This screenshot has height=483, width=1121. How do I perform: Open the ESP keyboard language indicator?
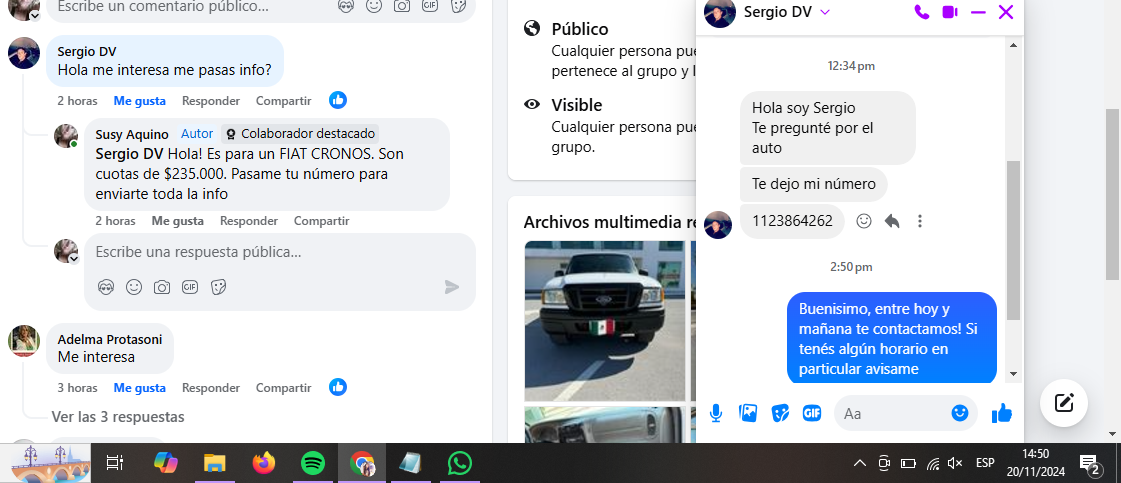[x=985, y=463]
